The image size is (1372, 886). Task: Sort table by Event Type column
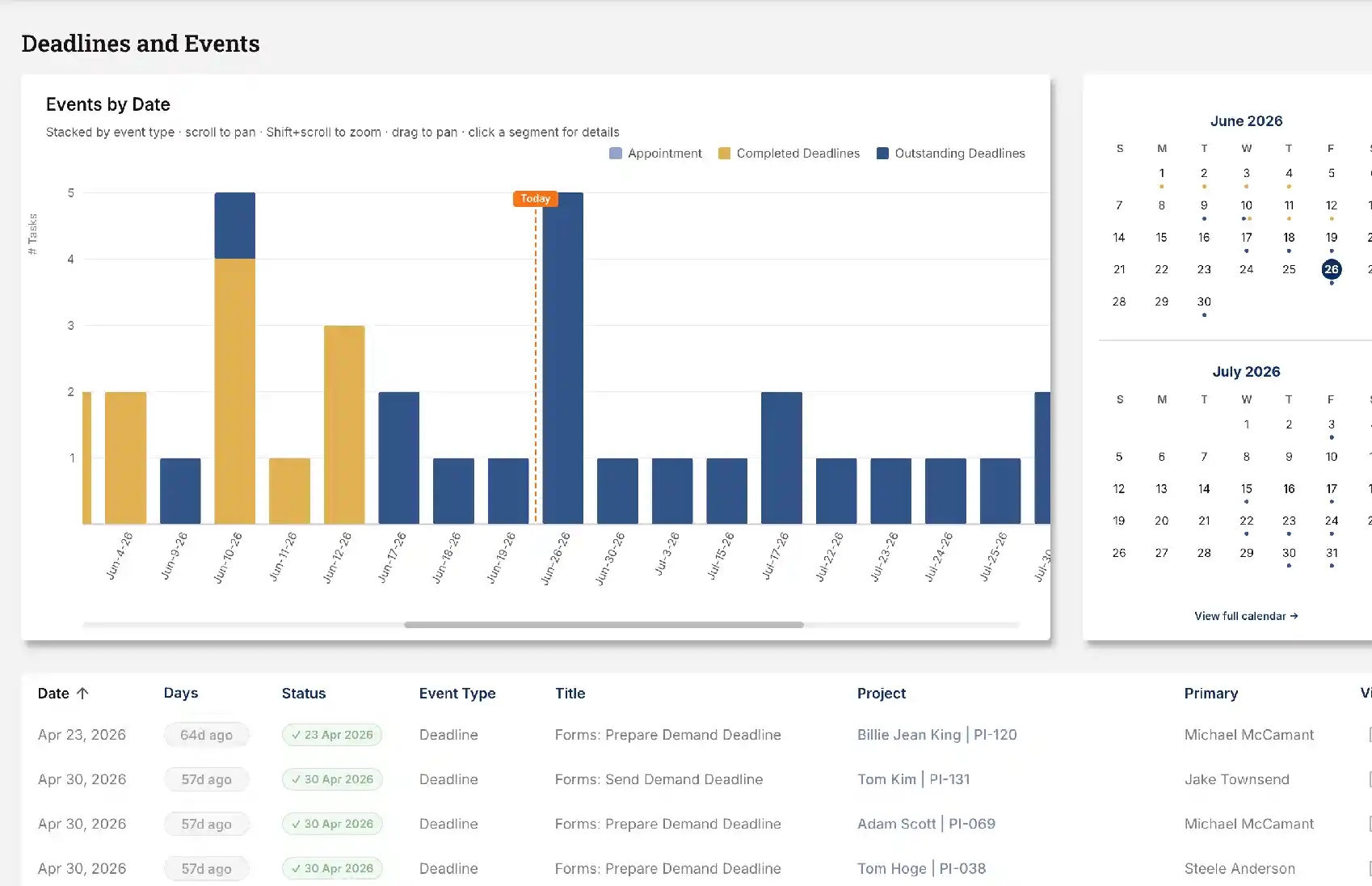(457, 693)
